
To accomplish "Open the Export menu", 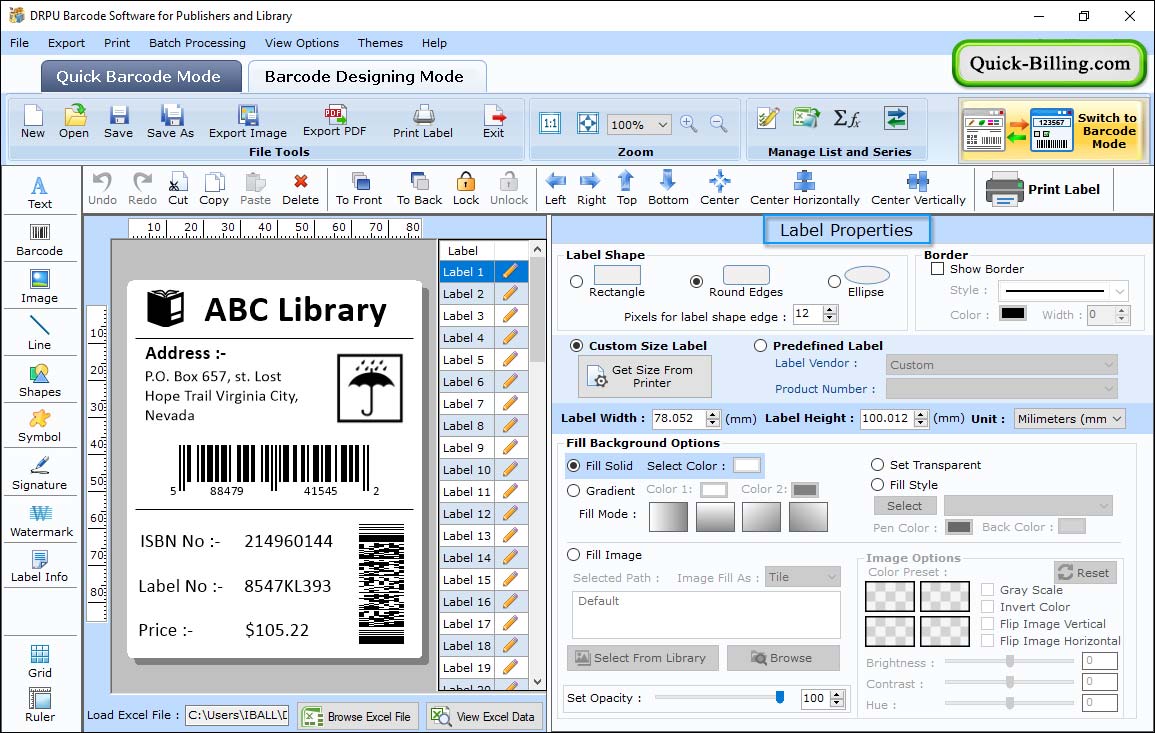I will (66, 43).
